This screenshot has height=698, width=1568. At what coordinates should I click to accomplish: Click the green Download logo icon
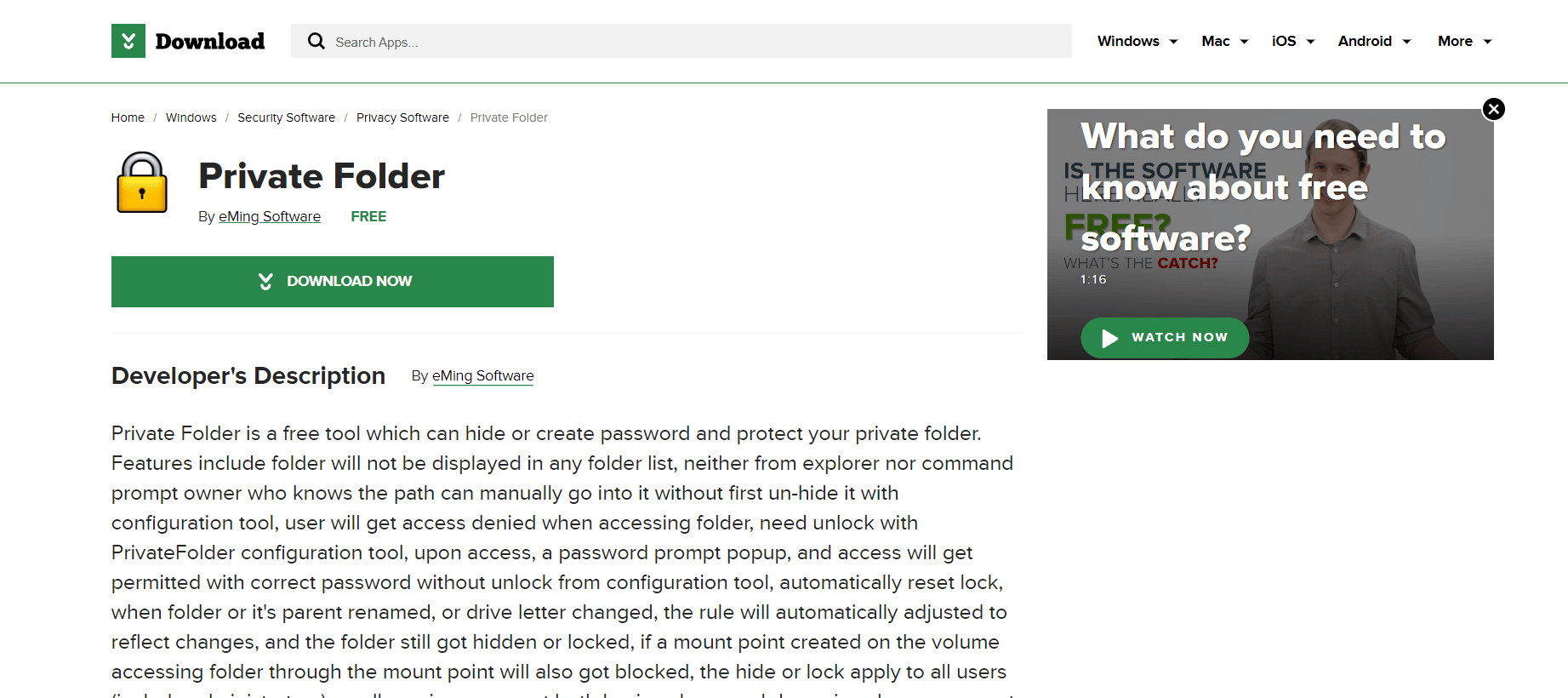click(128, 41)
